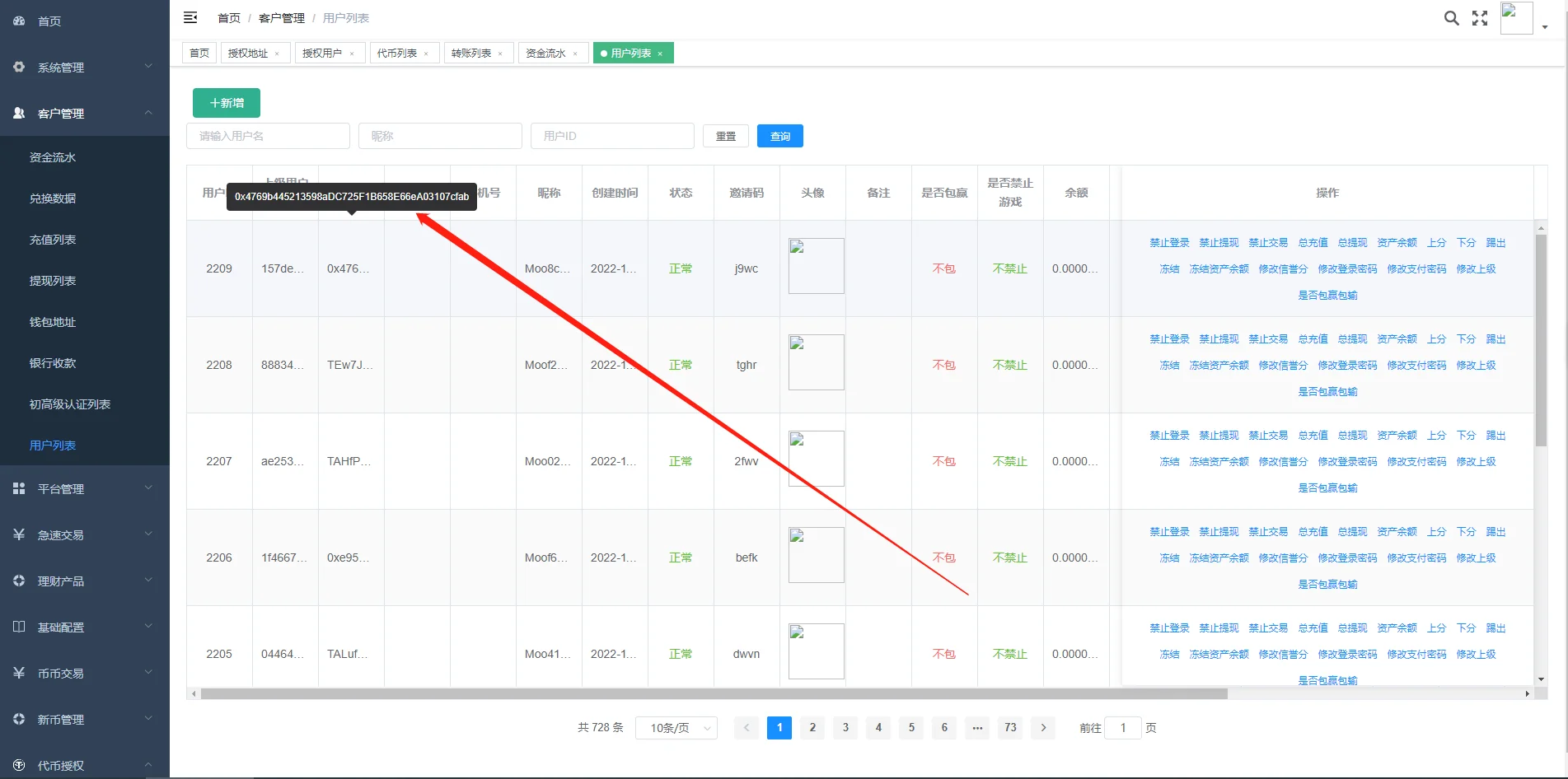The width and height of the screenshot is (1568, 779).
Task: Click 禁止登录 for user 2209
Action: coord(1169,243)
